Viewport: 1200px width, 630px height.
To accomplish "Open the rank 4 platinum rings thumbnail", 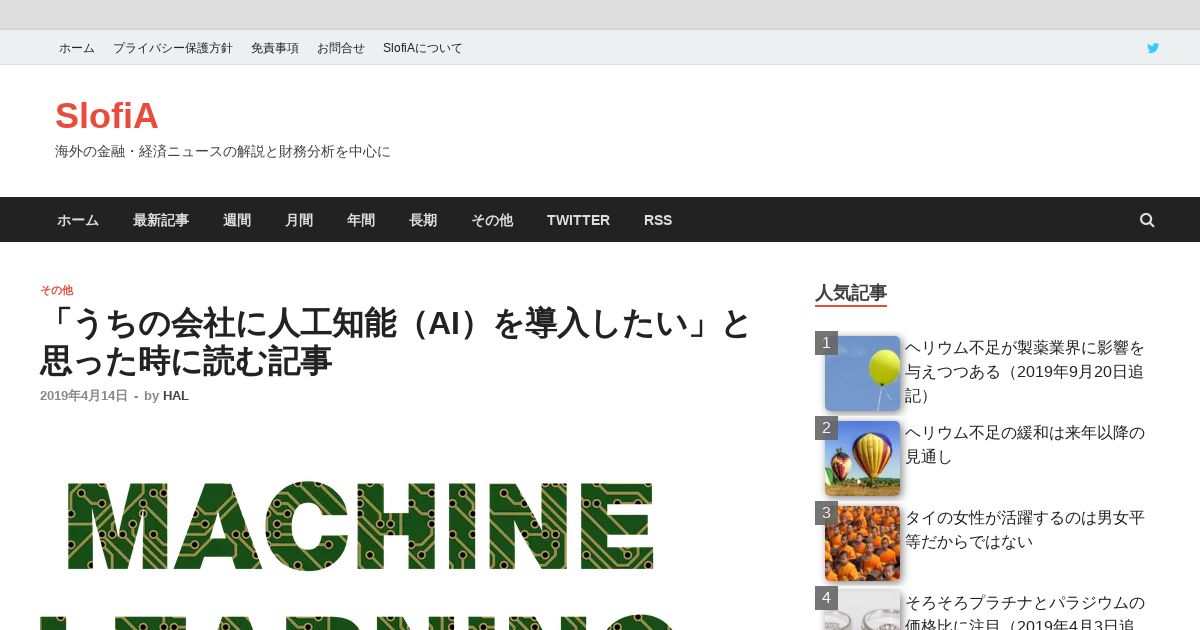I will coord(862,610).
